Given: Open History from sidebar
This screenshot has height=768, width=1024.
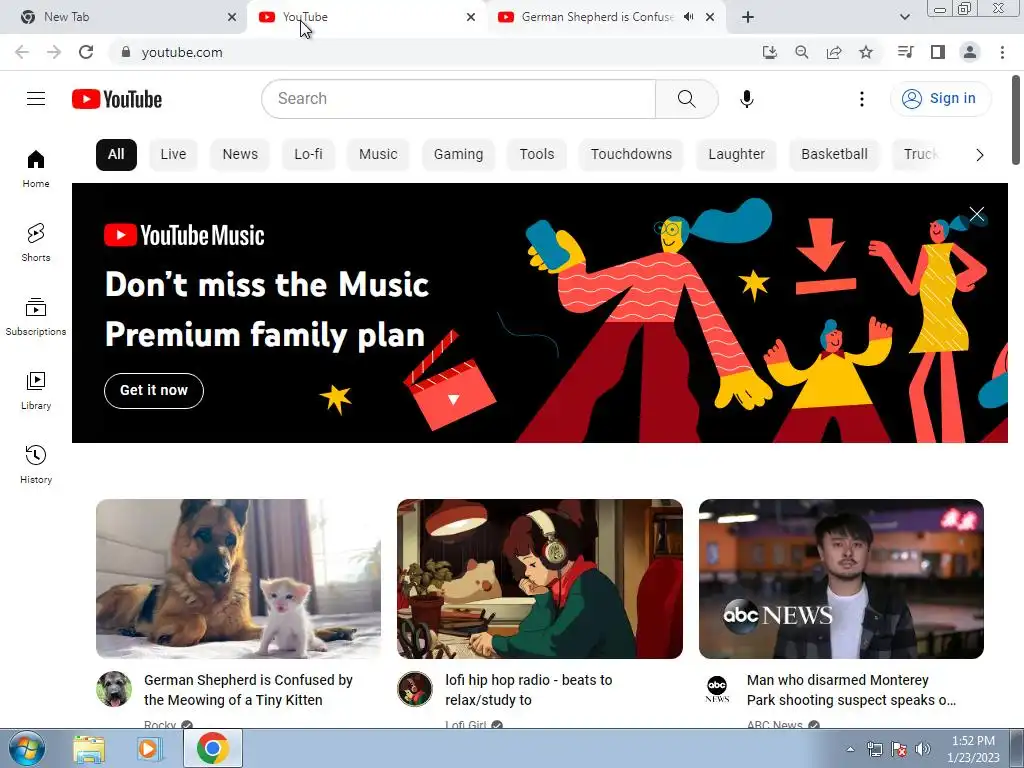Looking at the screenshot, I should (x=36, y=464).
